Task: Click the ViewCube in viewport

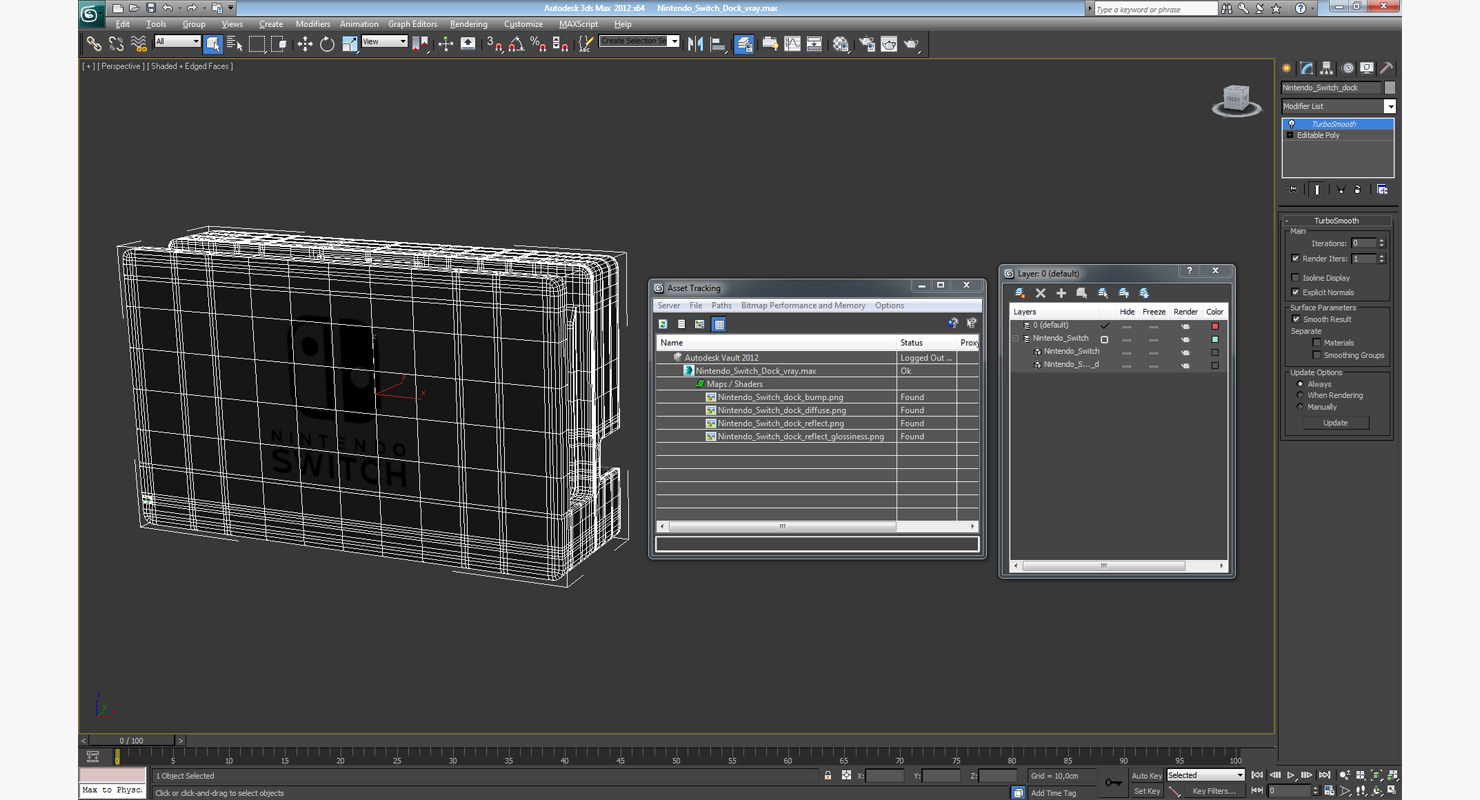Action: pyautogui.click(x=1236, y=100)
